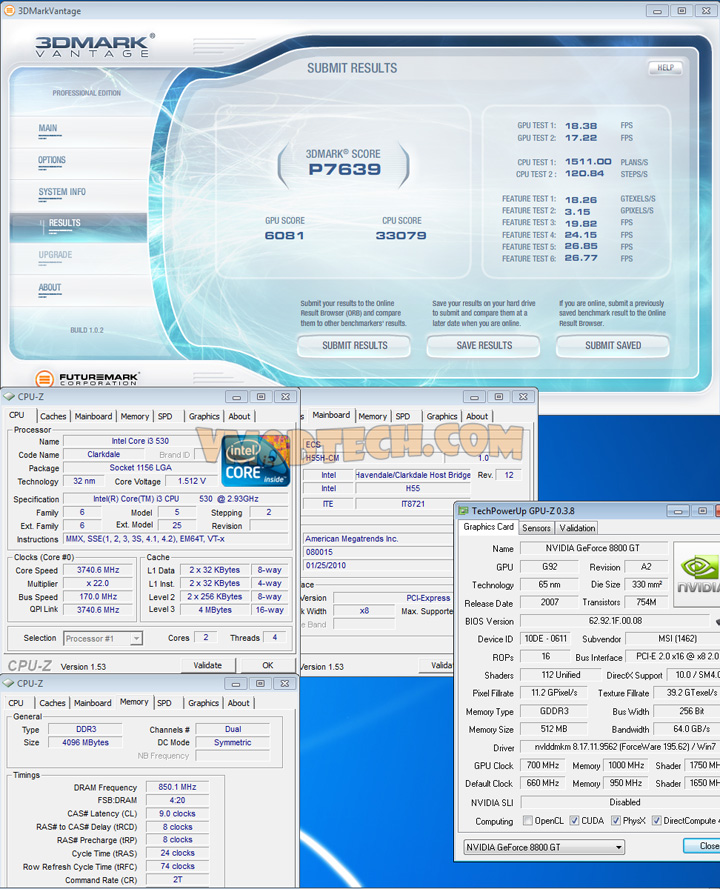Maximize the lower CPU-Z Memory window
Viewport: 720px width, 889px height.
[260, 684]
